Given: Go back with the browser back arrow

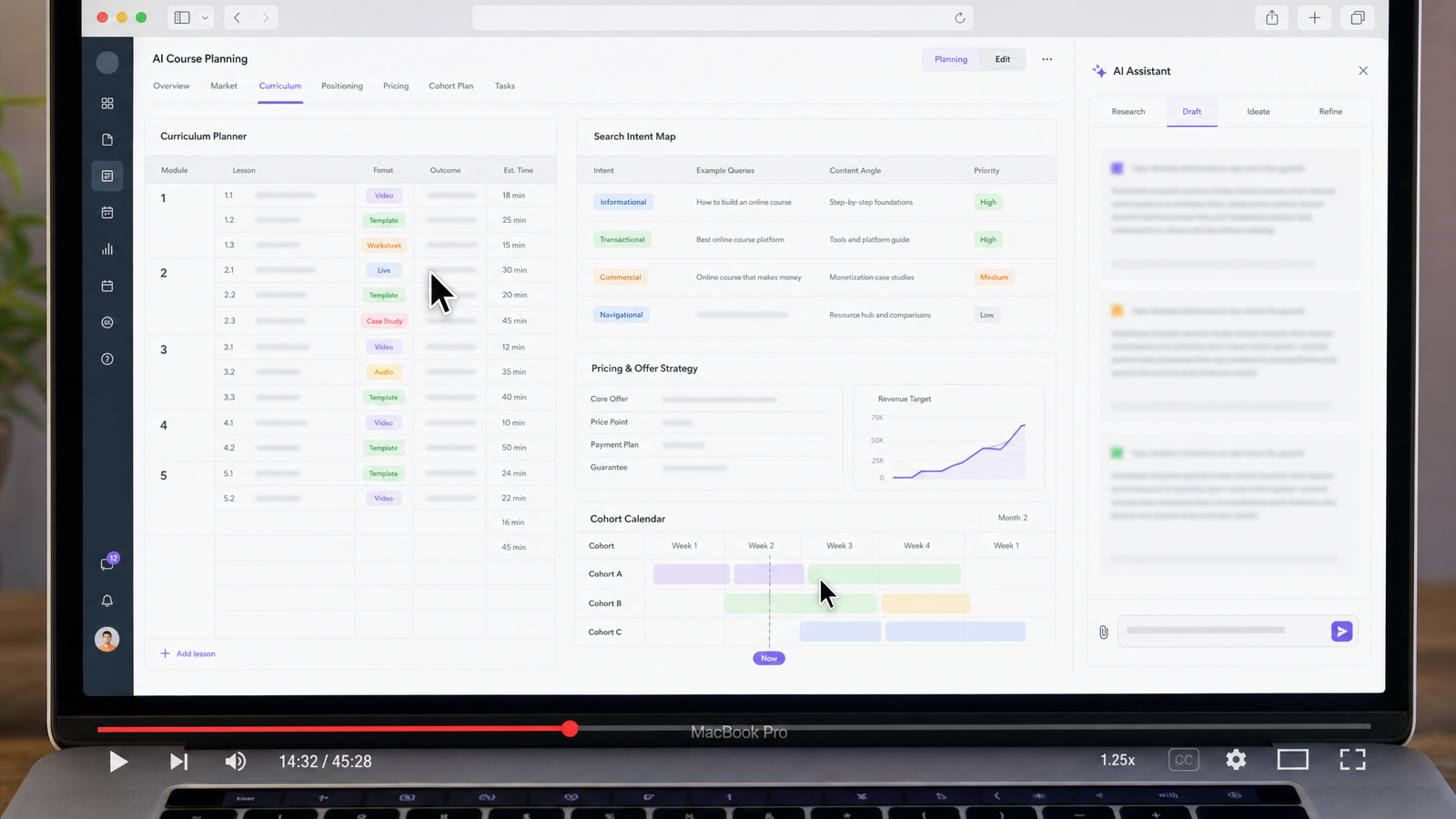Looking at the screenshot, I should 237,17.
